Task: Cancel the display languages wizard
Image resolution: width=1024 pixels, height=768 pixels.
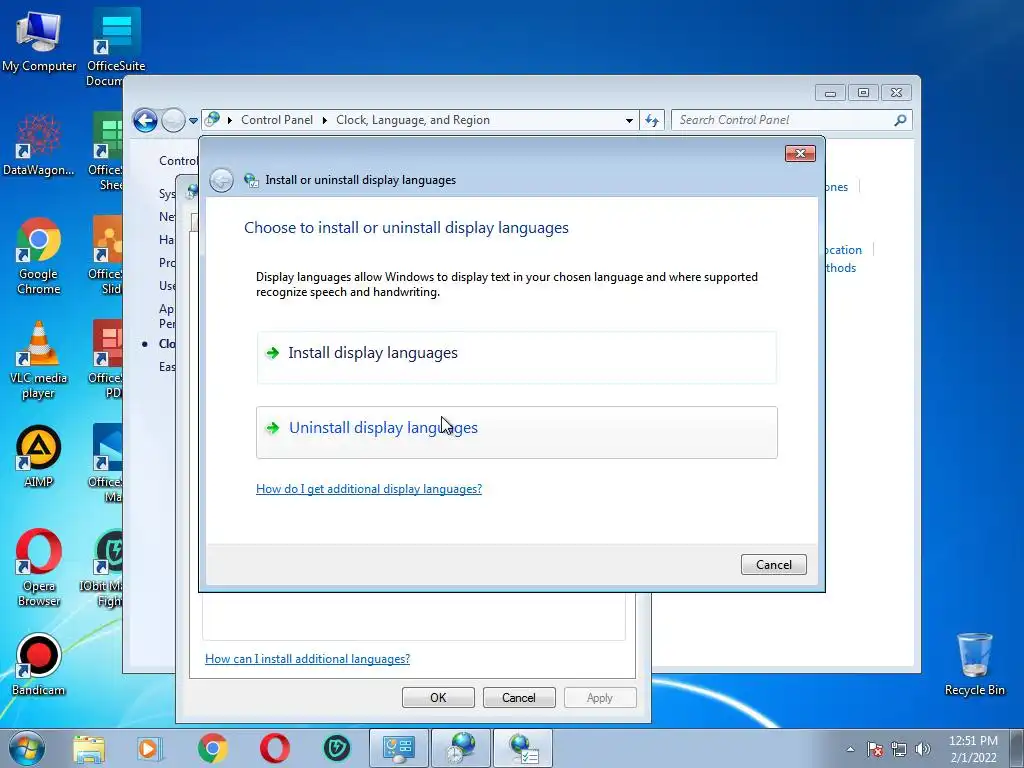Action: point(773,565)
